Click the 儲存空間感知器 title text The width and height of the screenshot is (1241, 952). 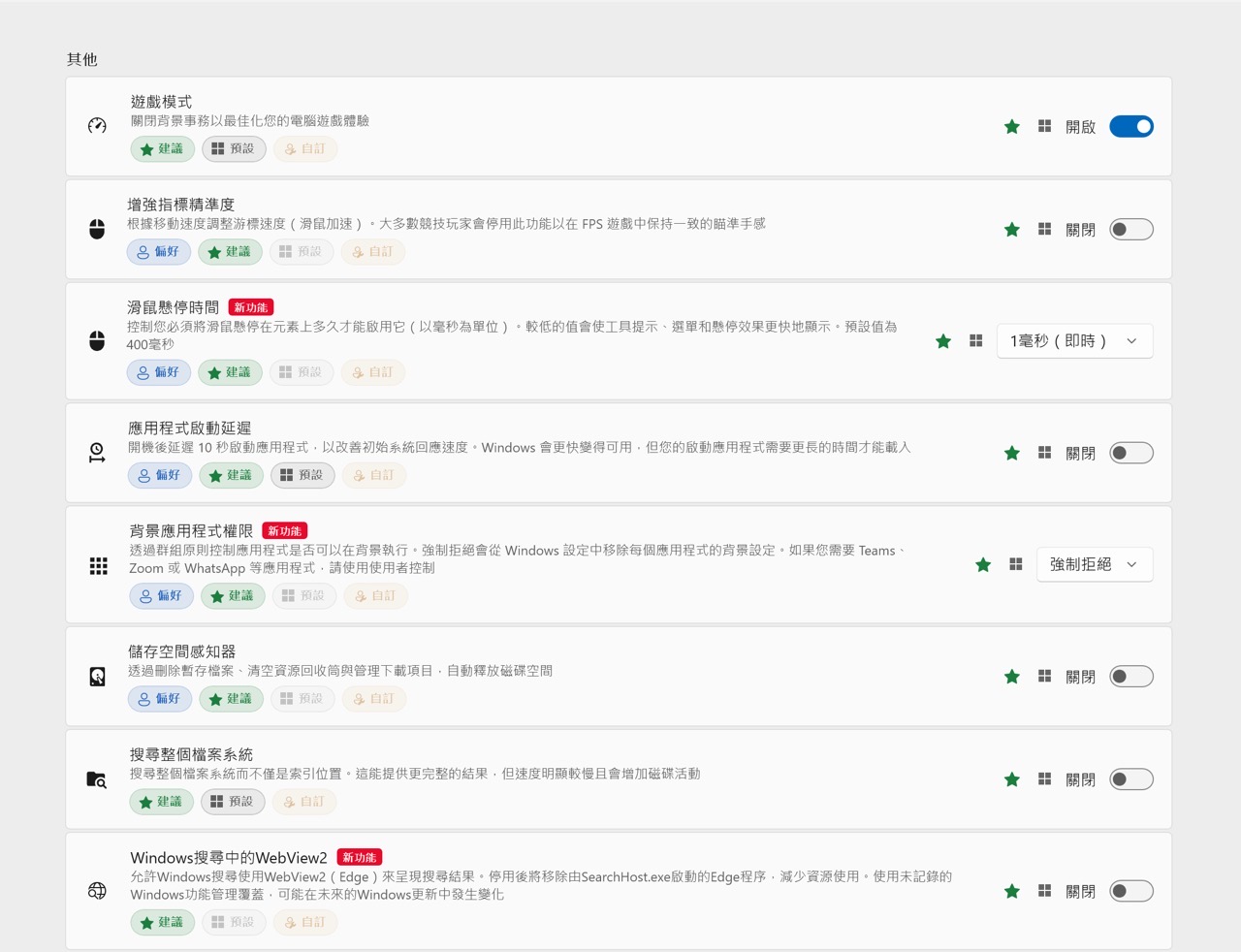click(x=182, y=651)
